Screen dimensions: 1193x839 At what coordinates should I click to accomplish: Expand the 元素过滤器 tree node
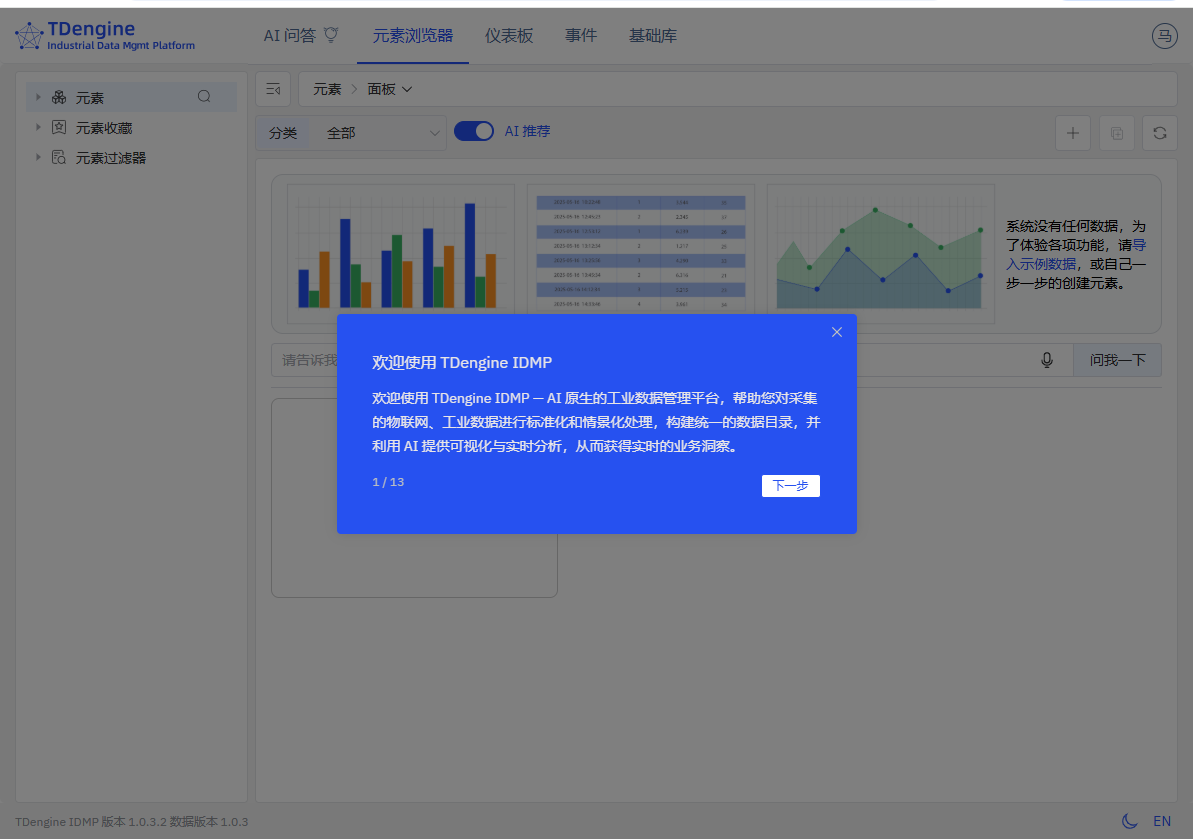38,157
